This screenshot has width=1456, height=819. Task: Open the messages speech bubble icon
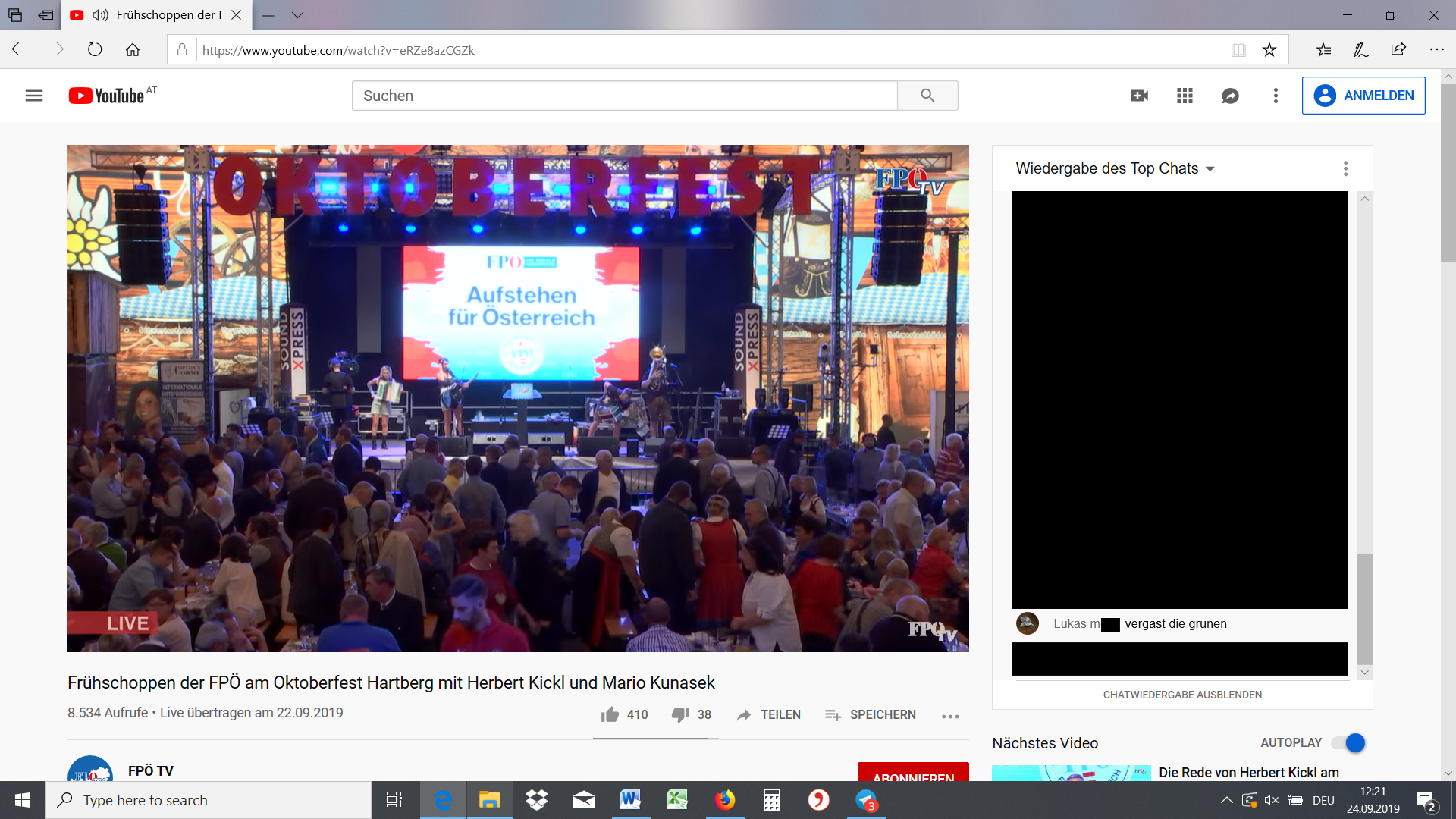click(1230, 96)
